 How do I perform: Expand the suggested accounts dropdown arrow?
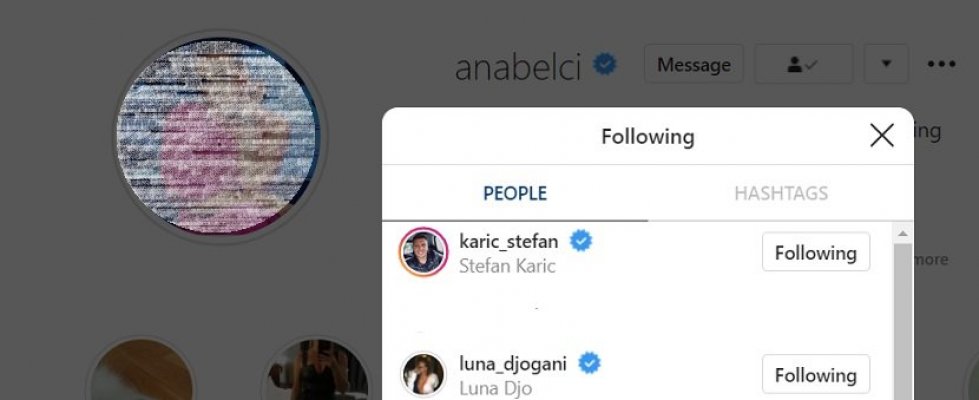point(886,65)
